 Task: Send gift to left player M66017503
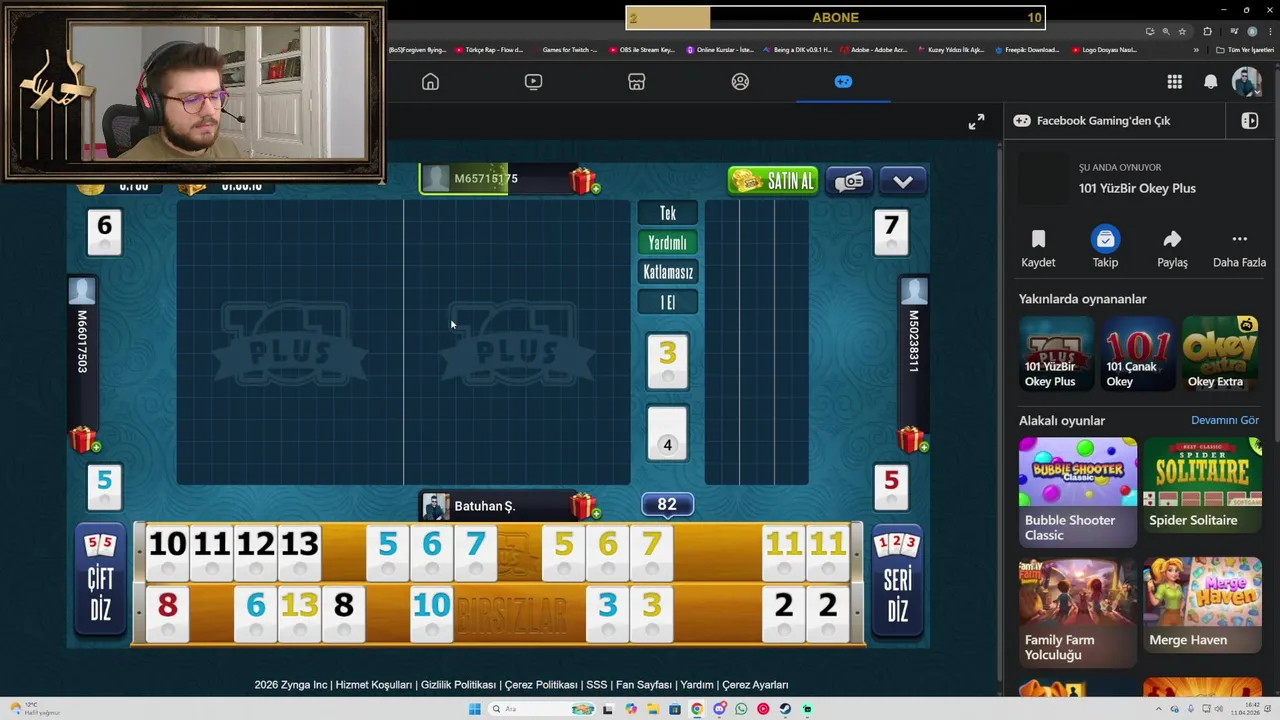tap(84, 439)
